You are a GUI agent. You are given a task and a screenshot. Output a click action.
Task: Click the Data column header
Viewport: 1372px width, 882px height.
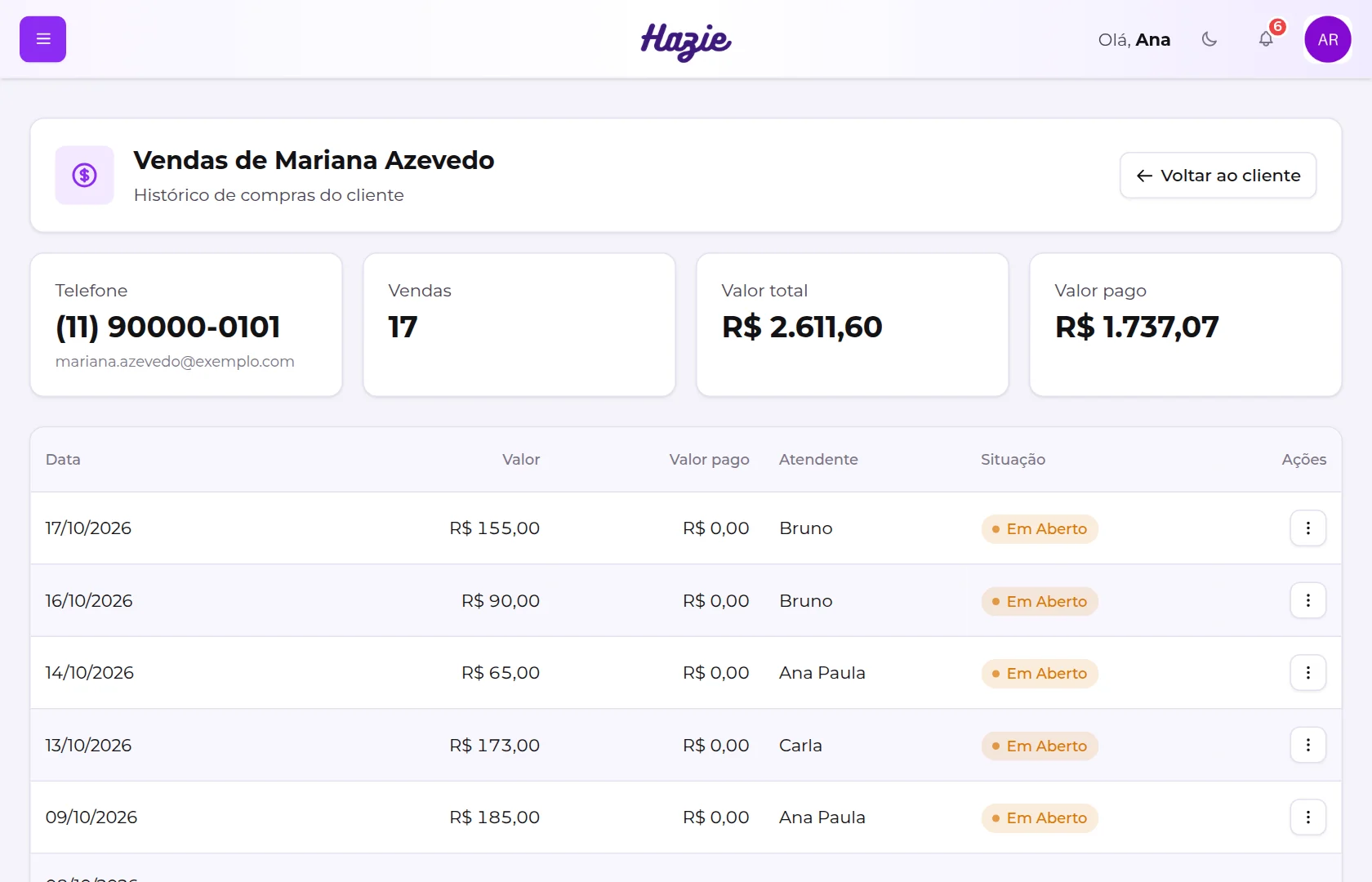point(63,460)
